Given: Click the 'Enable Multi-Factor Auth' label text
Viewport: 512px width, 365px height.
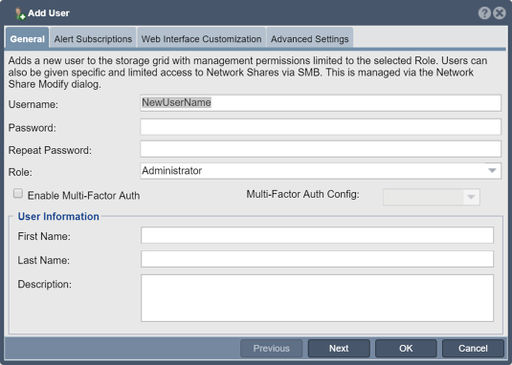Looking at the screenshot, I should click(x=84, y=196).
